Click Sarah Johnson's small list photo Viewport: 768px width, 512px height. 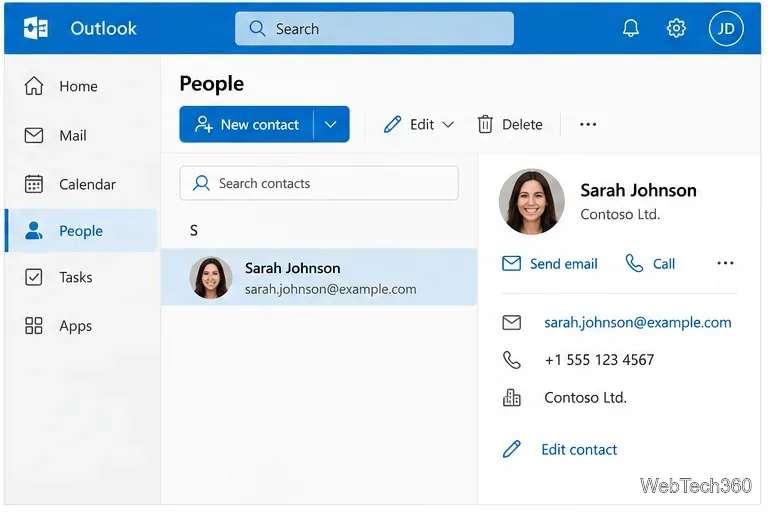[211, 278]
